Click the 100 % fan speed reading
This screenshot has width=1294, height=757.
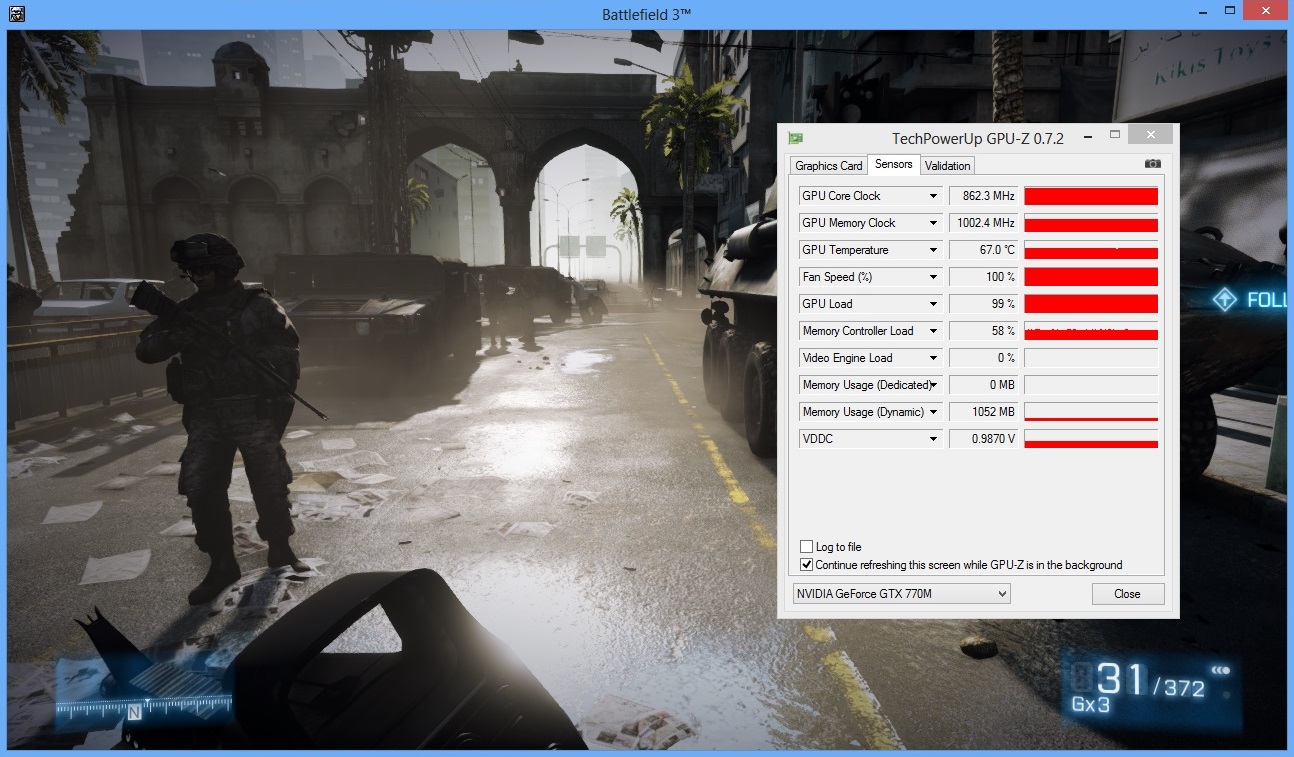983,277
